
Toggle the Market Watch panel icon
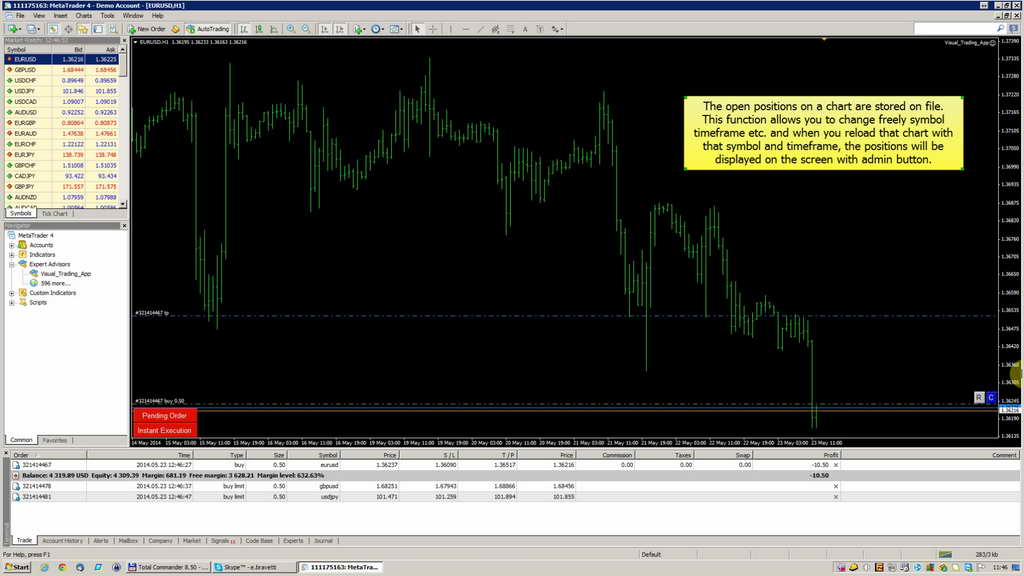point(53,29)
